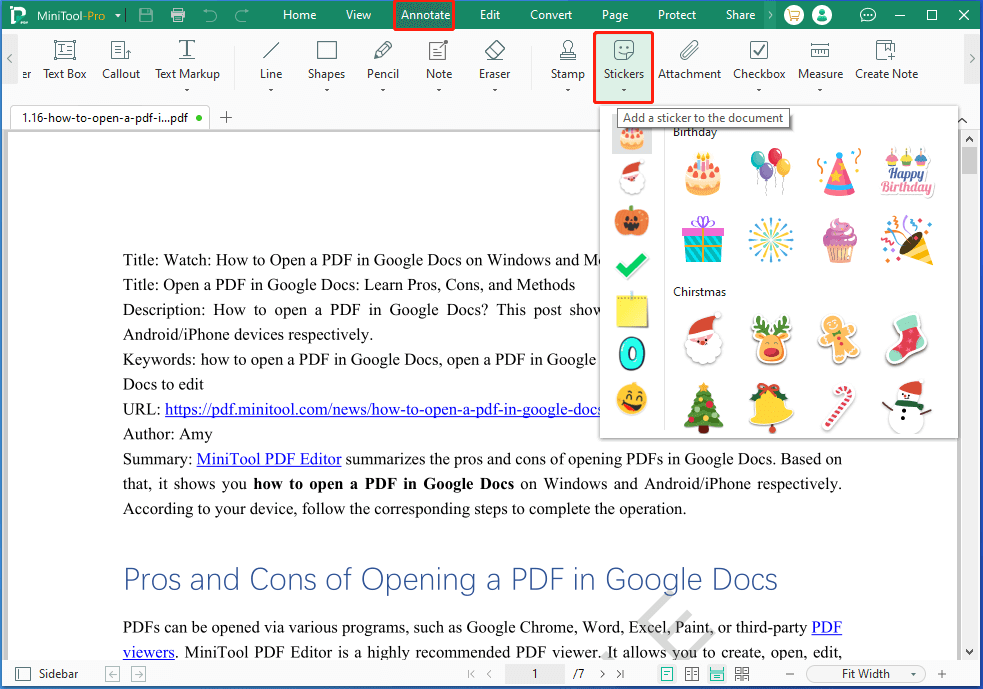Save the document with the floppy icon

point(145,15)
